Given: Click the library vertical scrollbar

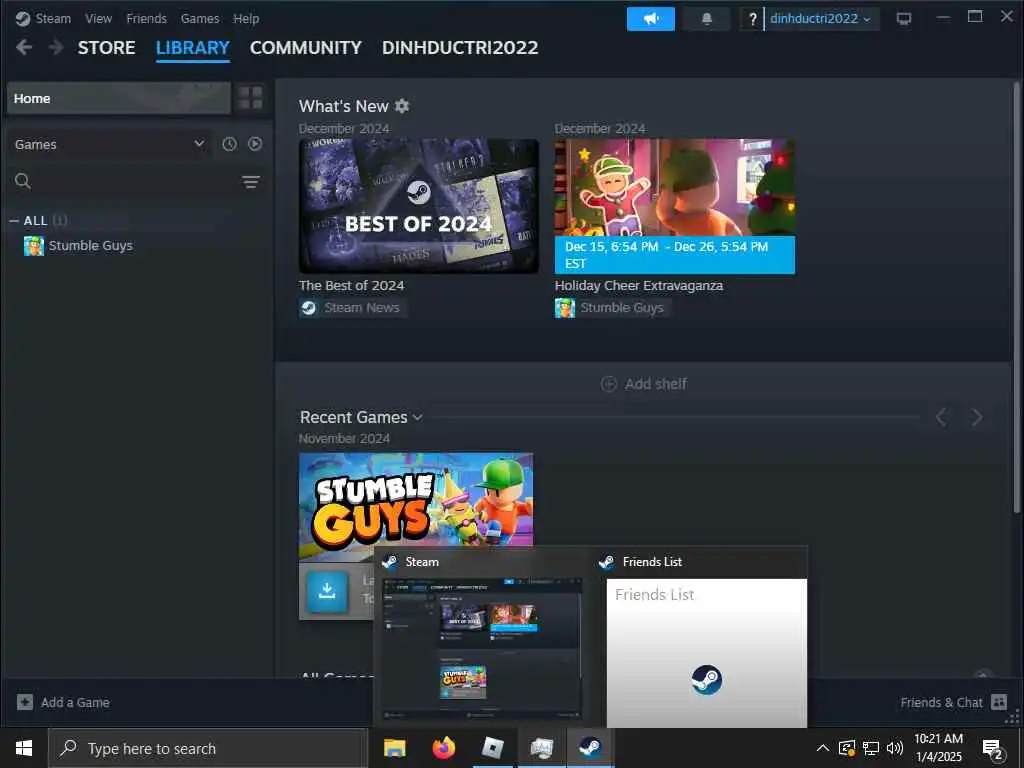Looking at the screenshot, I should (1016, 297).
